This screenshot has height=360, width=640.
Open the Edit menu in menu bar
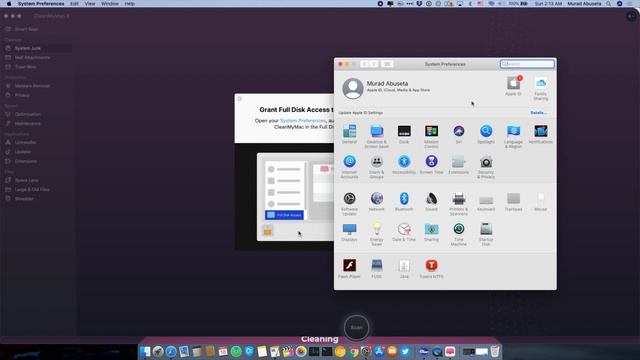click(74, 4)
